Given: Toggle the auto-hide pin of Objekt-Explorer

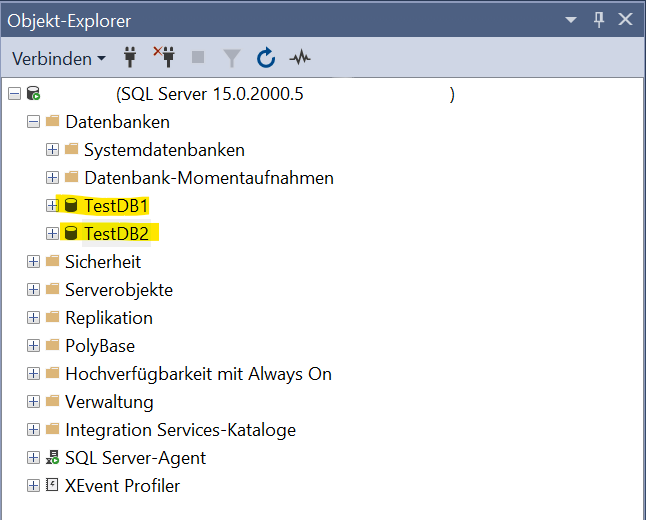Looking at the screenshot, I should click(x=599, y=20).
